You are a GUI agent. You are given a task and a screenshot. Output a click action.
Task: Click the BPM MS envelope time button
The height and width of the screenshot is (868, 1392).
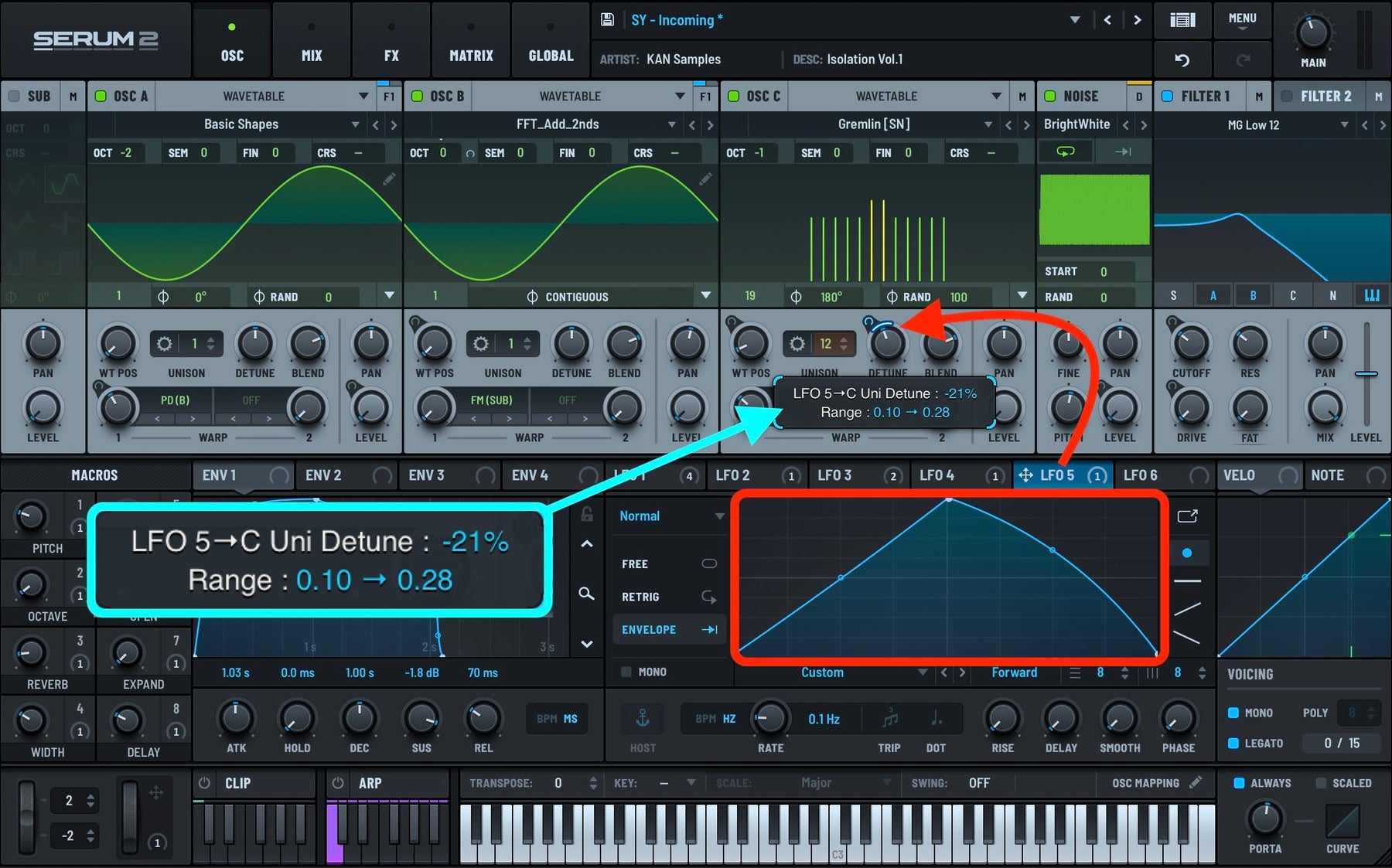tap(557, 719)
